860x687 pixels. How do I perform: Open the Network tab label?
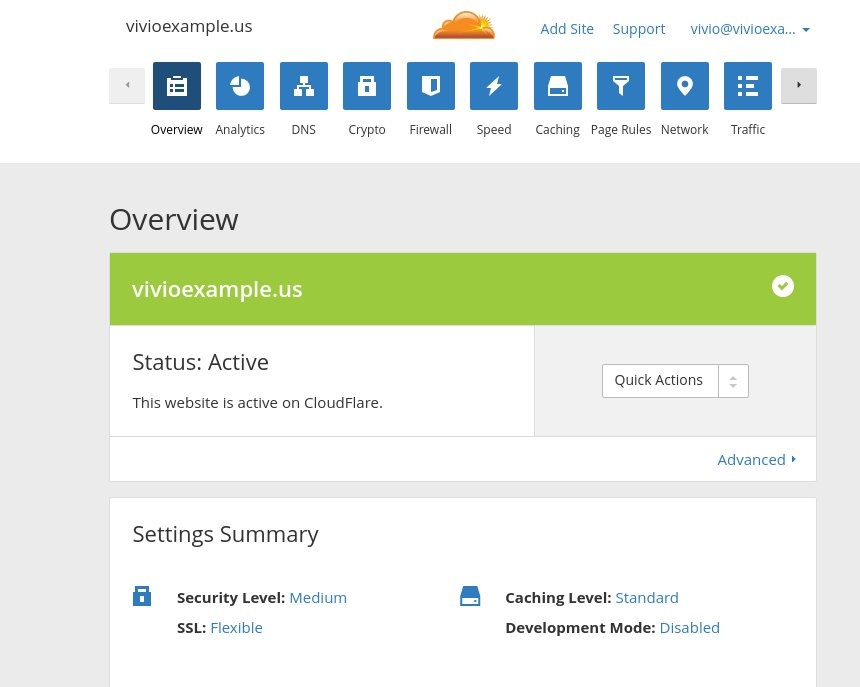(684, 129)
